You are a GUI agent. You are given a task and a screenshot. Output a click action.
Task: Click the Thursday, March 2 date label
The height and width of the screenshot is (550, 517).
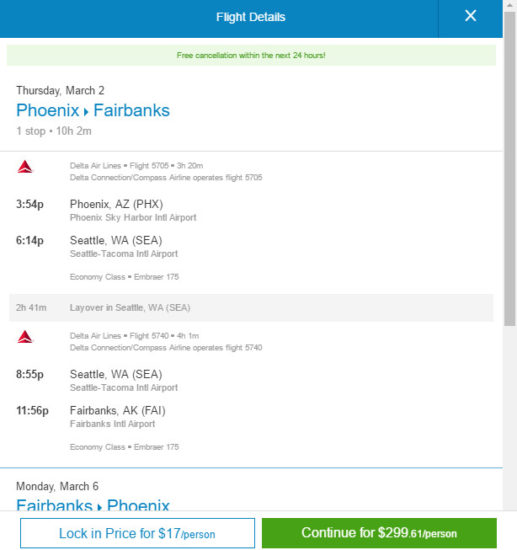point(60,90)
